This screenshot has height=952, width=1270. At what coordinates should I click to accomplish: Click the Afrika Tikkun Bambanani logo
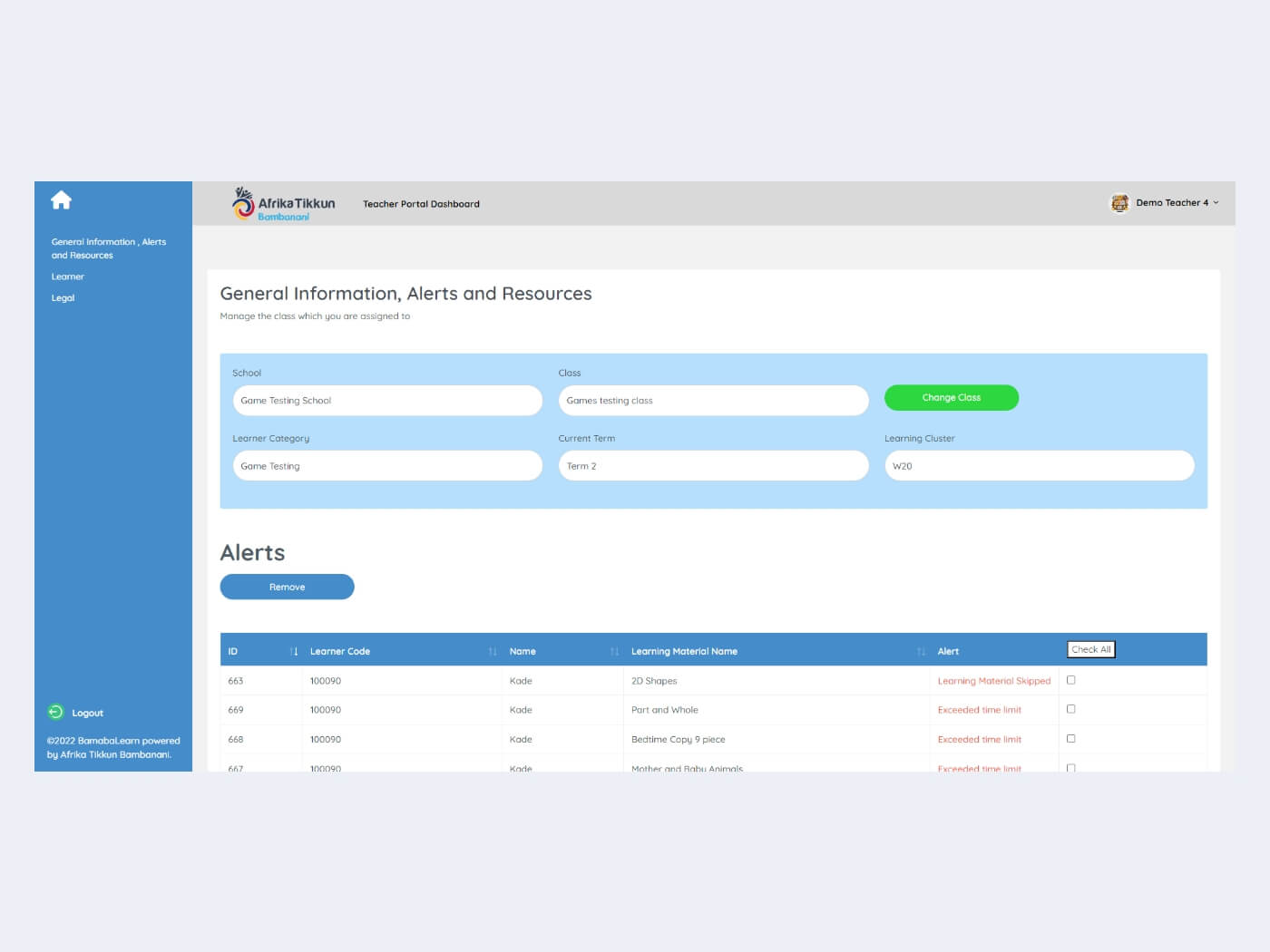pyautogui.click(x=284, y=204)
